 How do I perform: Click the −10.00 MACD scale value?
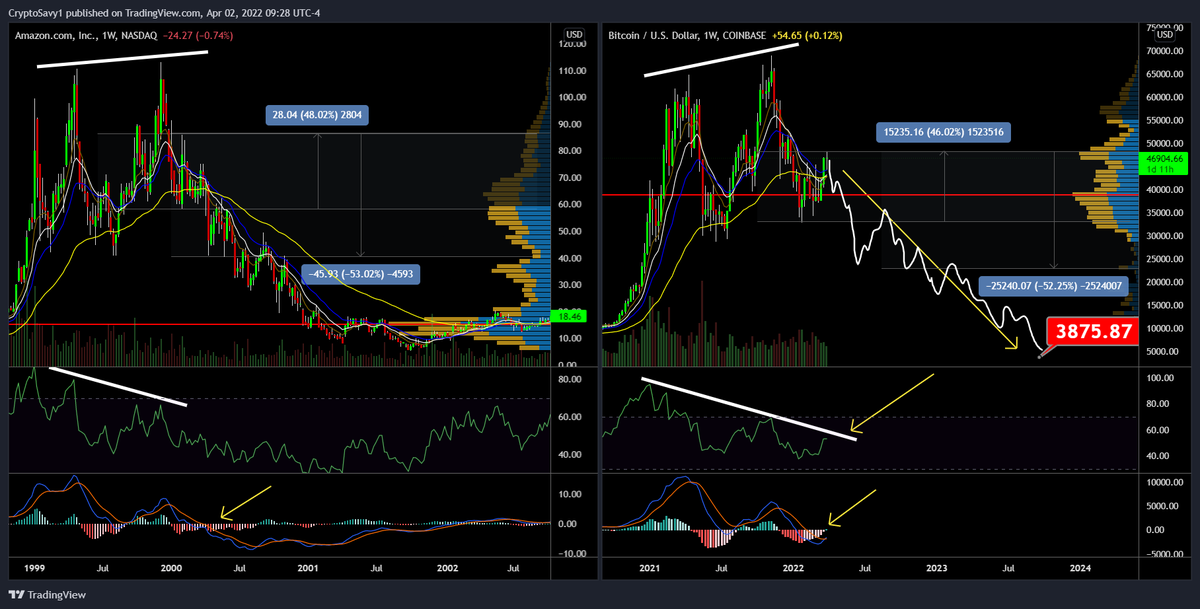[x=572, y=554]
